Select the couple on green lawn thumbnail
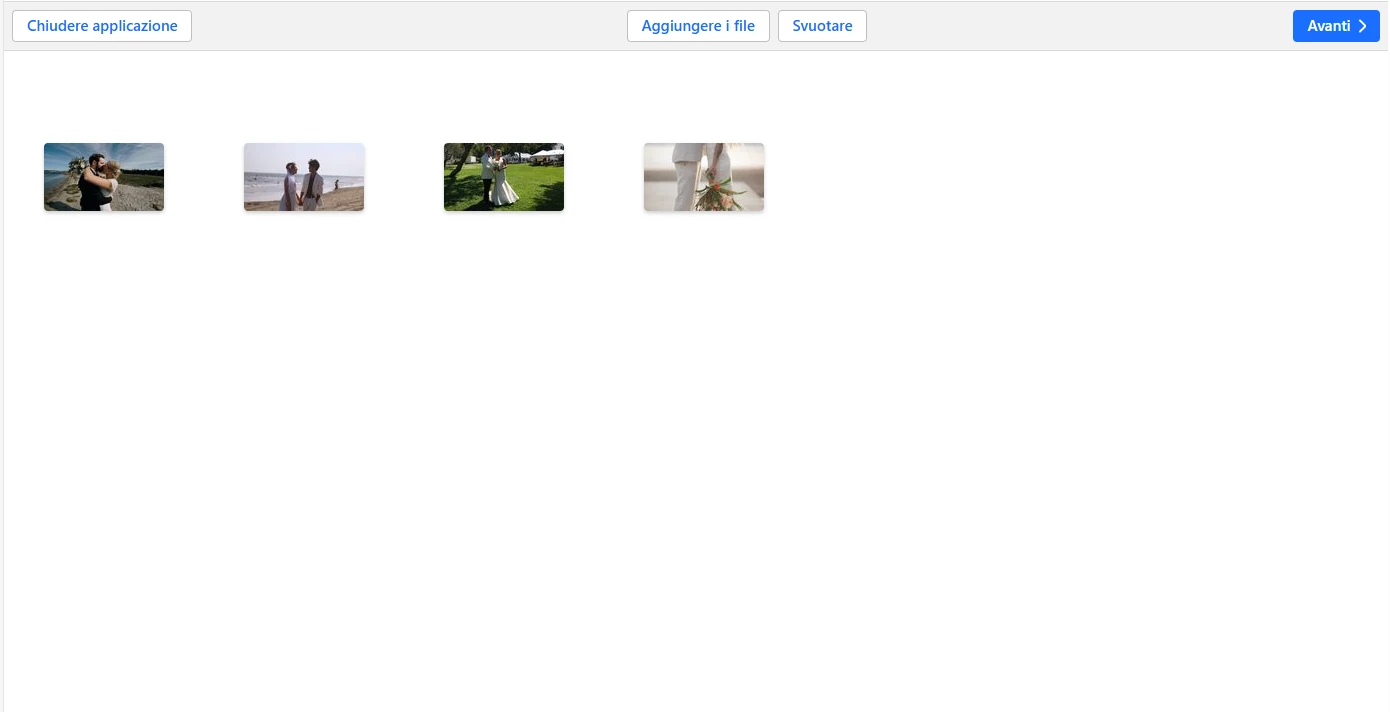The width and height of the screenshot is (1390, 712). pos(504,177)
